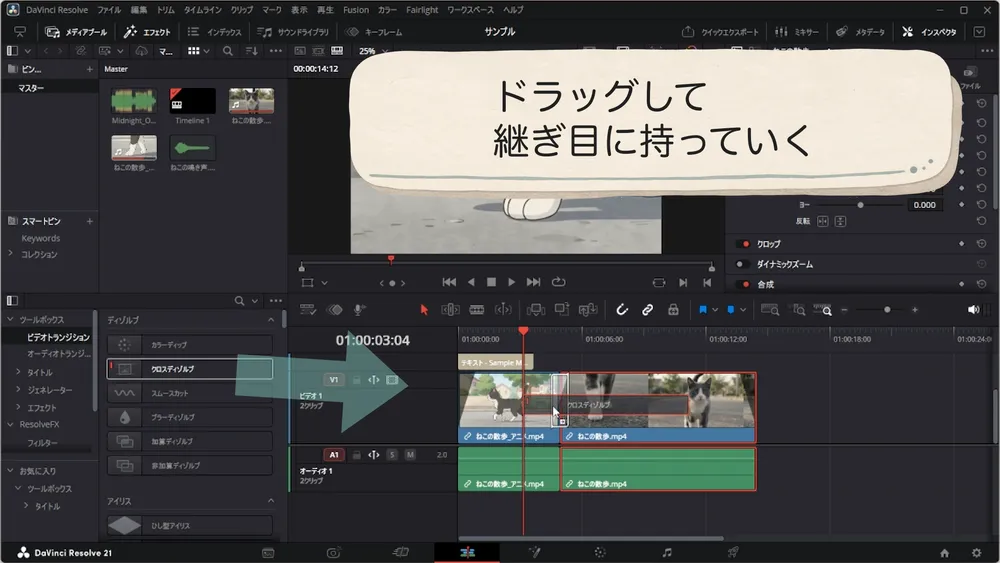Mute audio track A1 with M

pos(410,455)
